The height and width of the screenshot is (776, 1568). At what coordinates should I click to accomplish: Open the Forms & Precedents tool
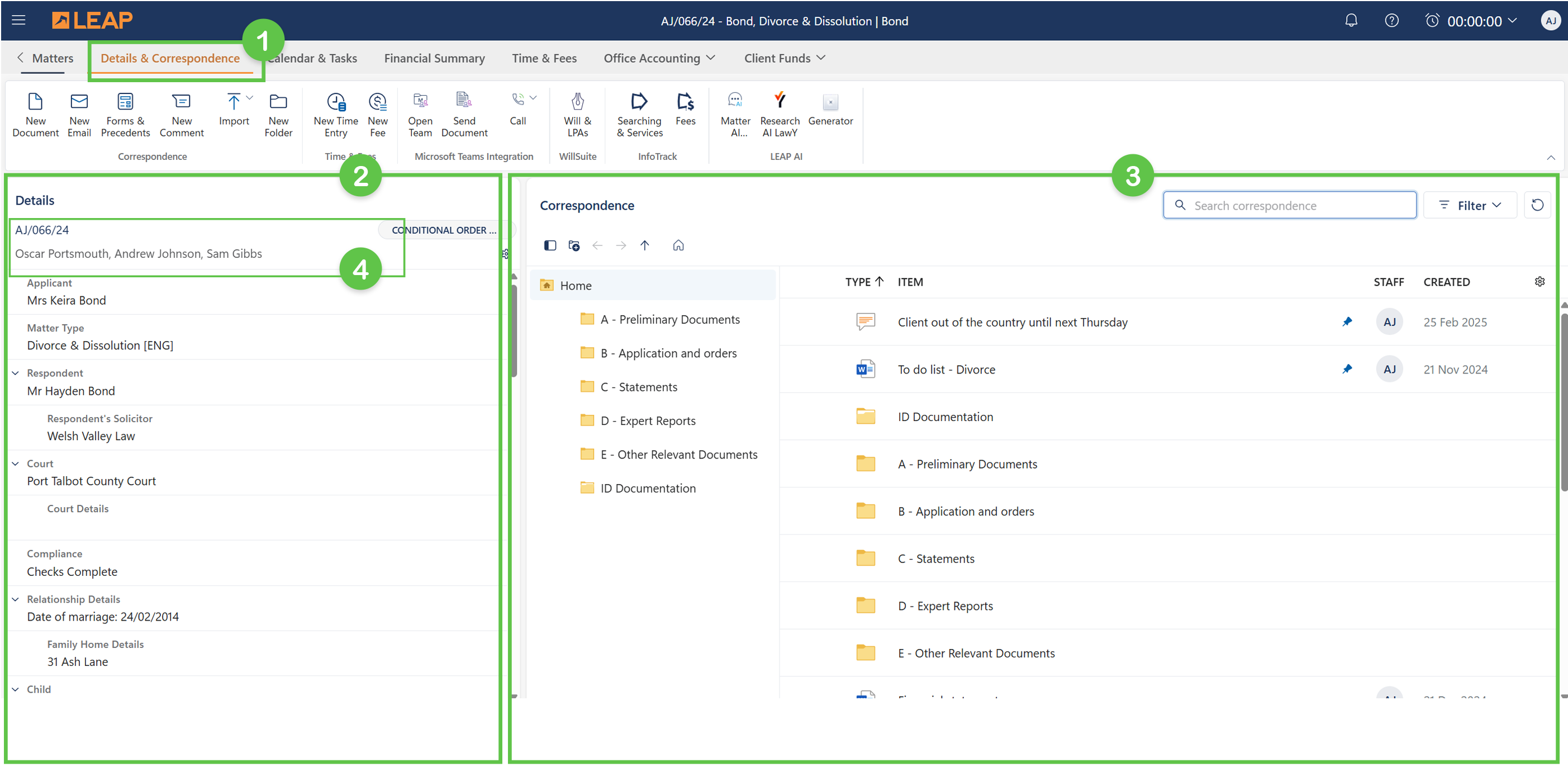click(125, 102)
